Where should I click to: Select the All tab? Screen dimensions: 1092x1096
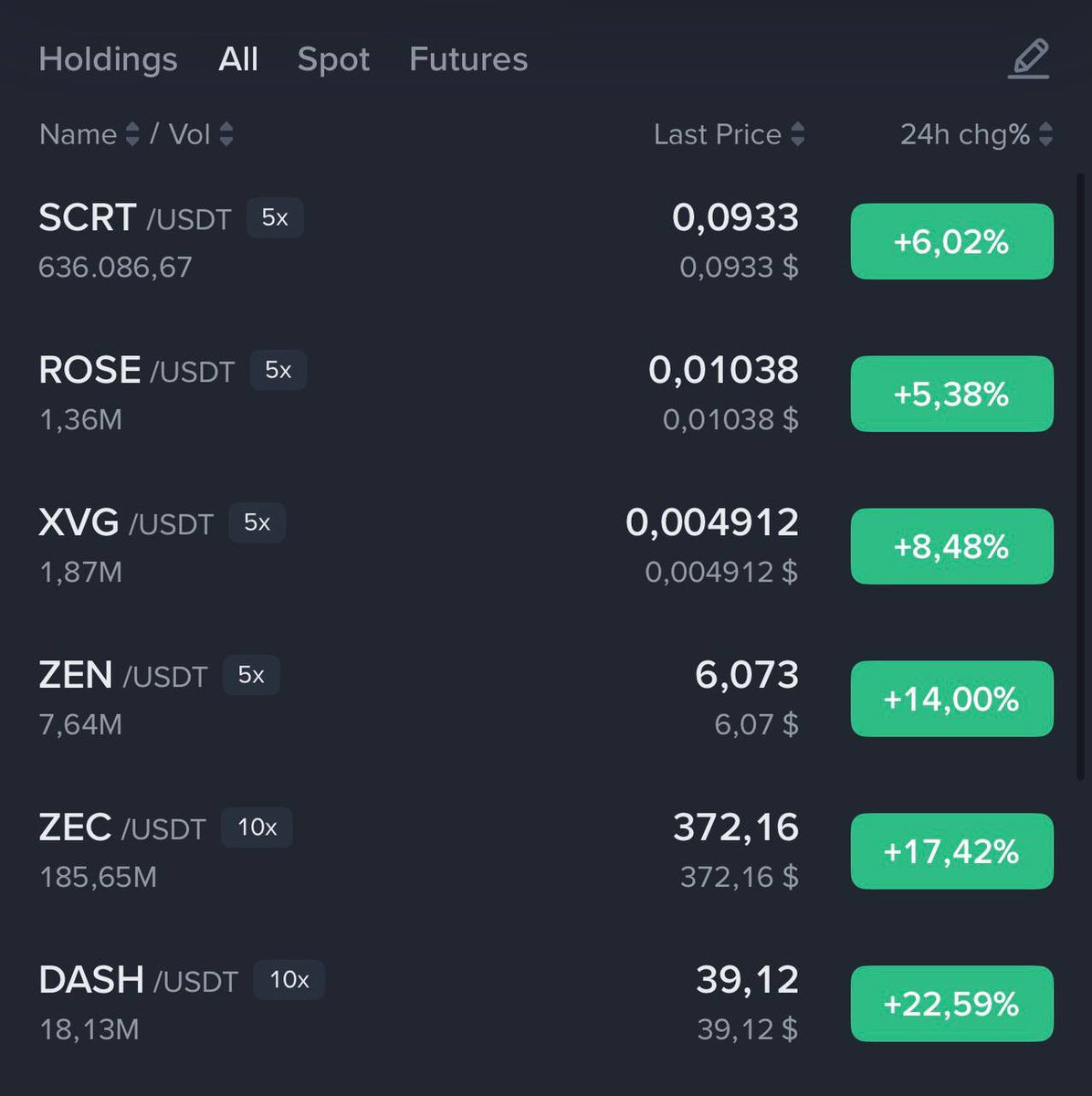tap(238, 59)
